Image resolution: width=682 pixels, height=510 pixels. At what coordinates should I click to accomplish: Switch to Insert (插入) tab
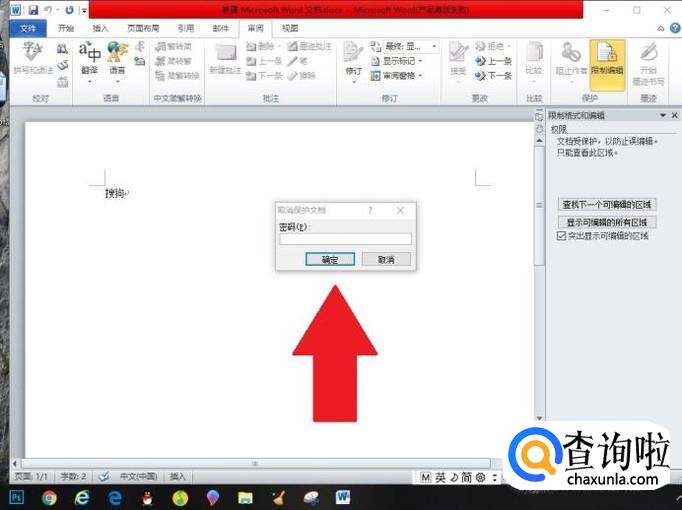[x=100, y=29]
